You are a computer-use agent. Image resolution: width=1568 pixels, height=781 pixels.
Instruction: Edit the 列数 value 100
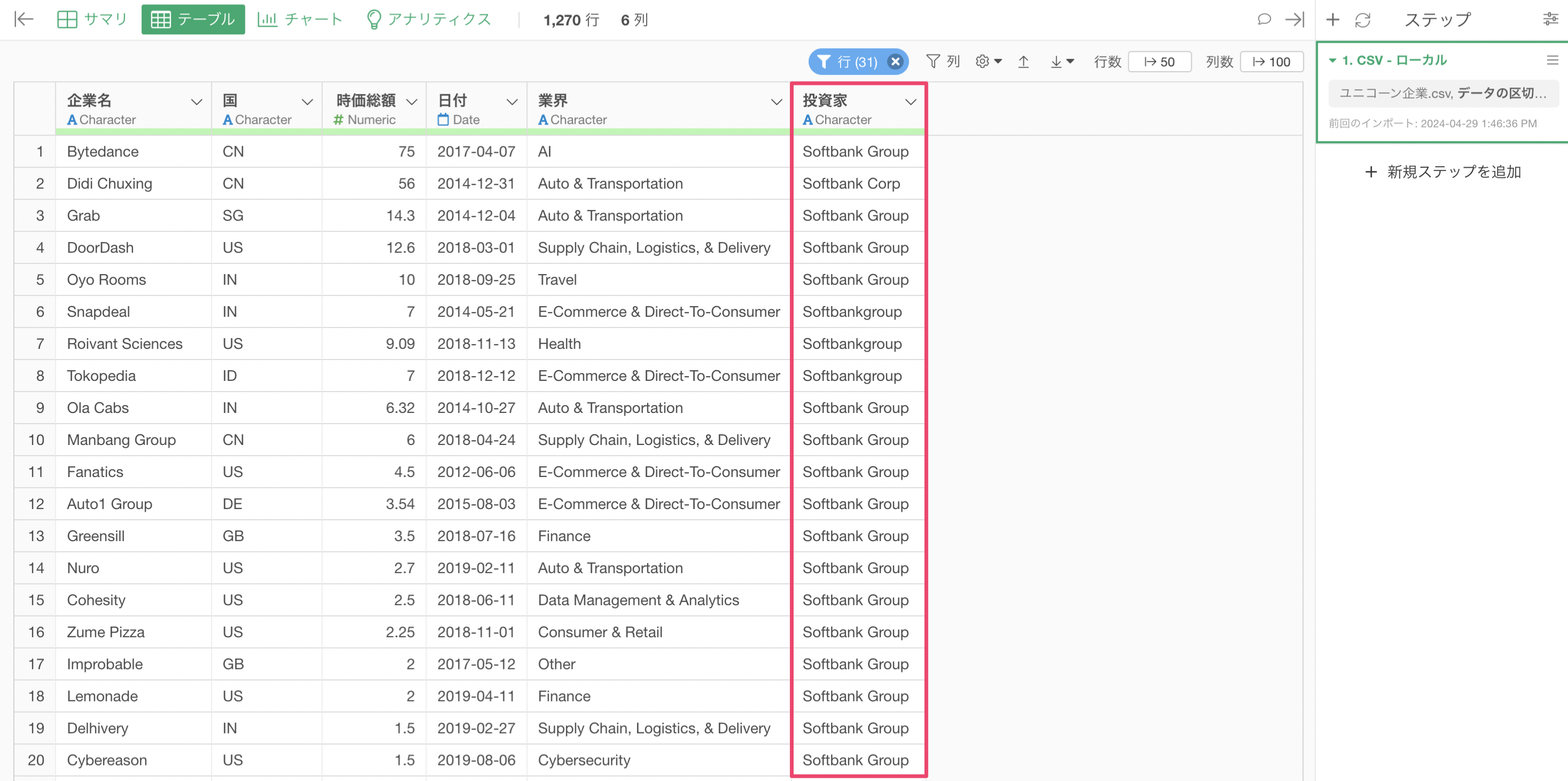(1271, 61)
